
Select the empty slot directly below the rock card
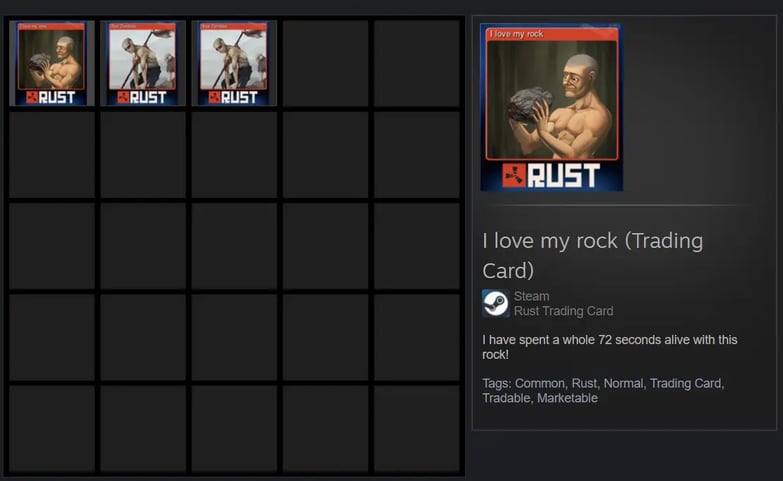pyautogui.click(x=51, y=155)
